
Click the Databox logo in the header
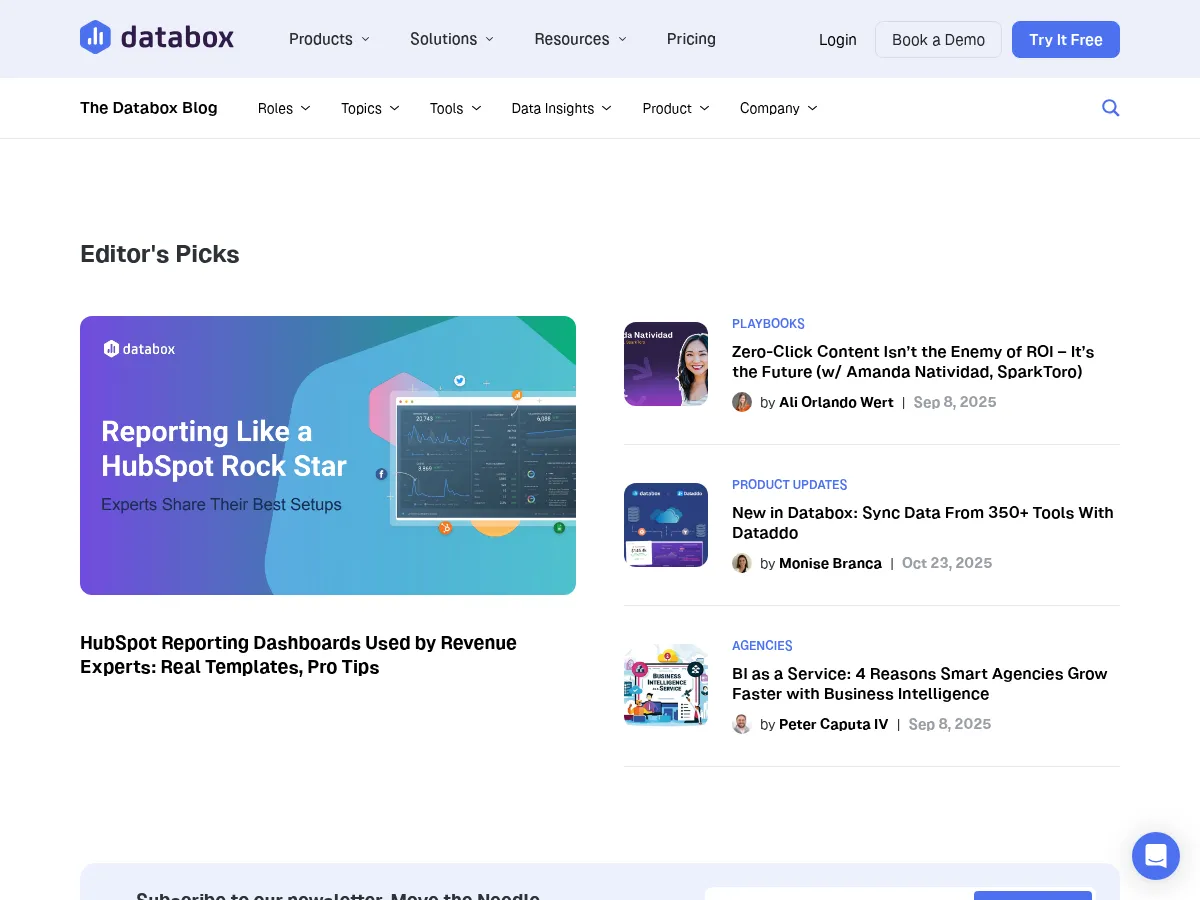pos(156,37)
